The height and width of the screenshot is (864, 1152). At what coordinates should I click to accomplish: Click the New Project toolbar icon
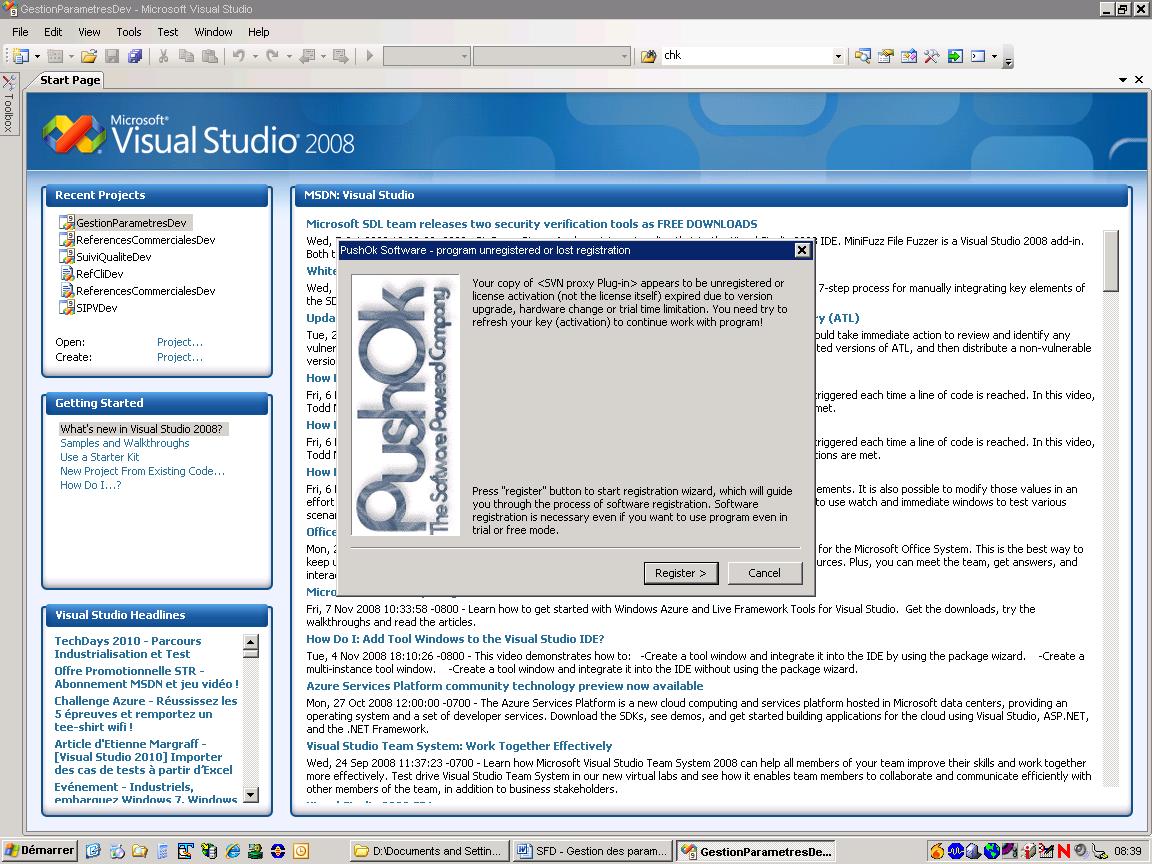20,56
